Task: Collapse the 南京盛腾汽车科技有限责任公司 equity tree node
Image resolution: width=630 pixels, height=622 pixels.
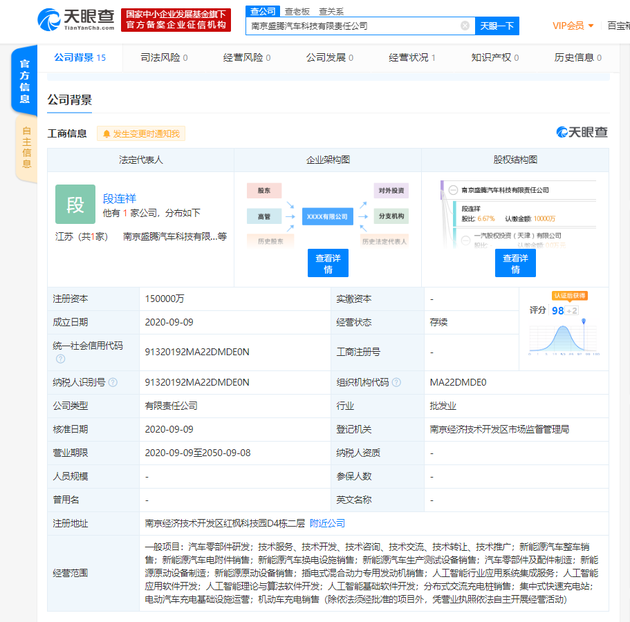Action: [x=453, y=190]
